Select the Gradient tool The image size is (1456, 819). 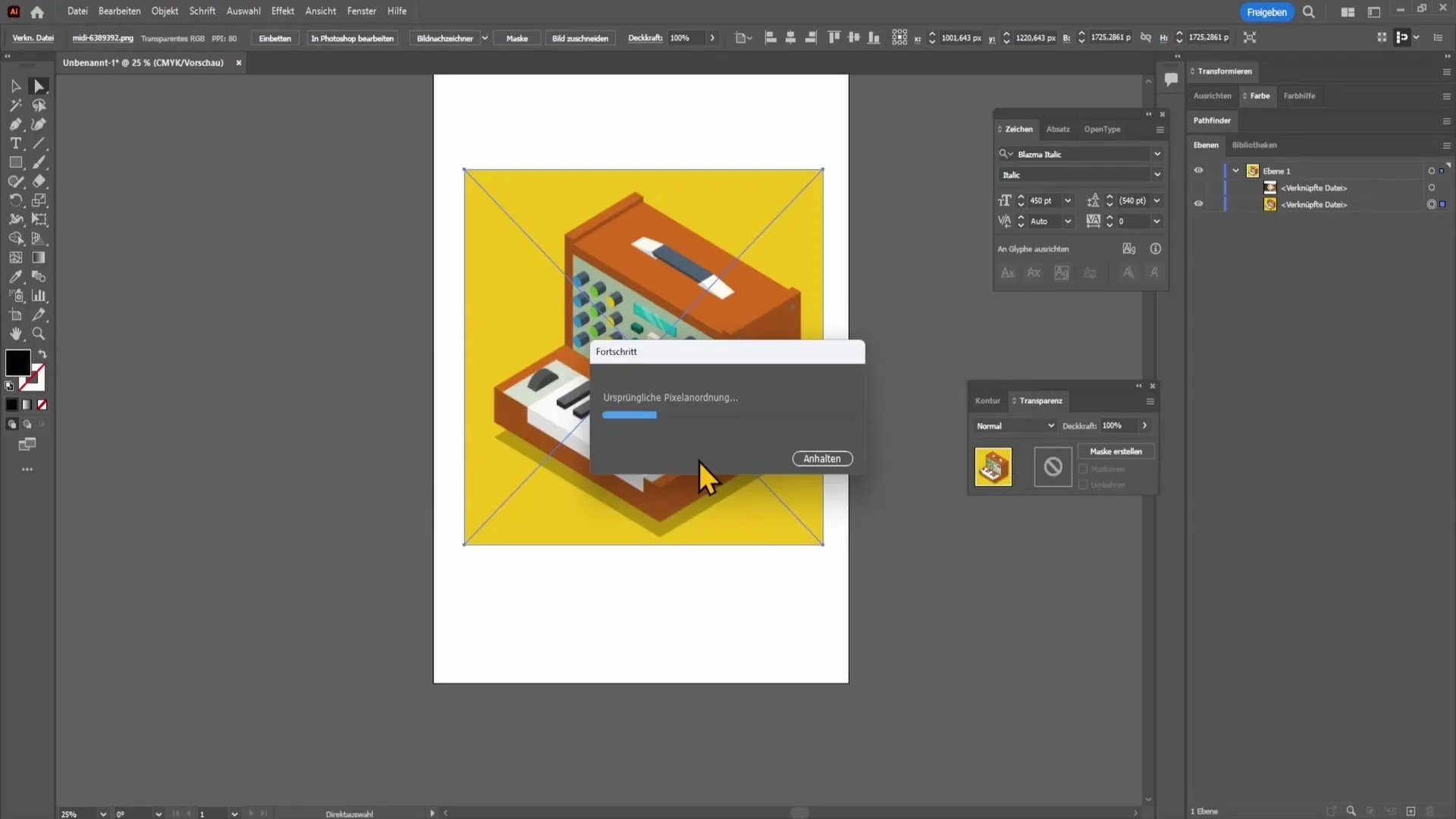coord(39,258)
